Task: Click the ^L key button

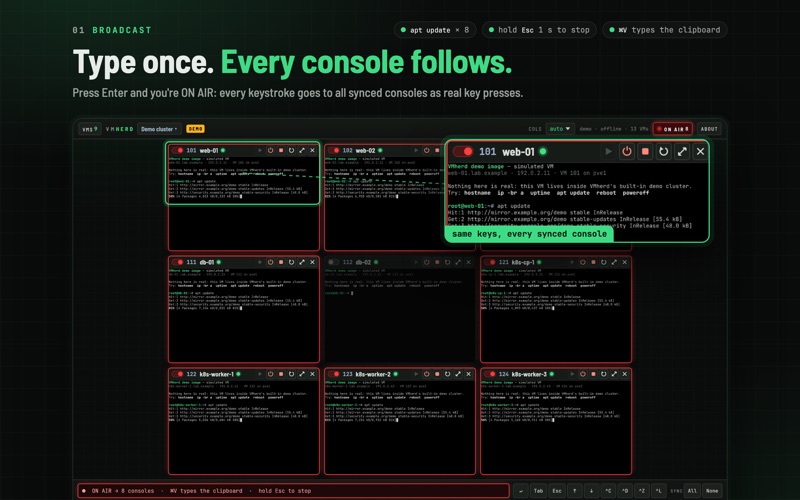Action: (x=659, y=491)
